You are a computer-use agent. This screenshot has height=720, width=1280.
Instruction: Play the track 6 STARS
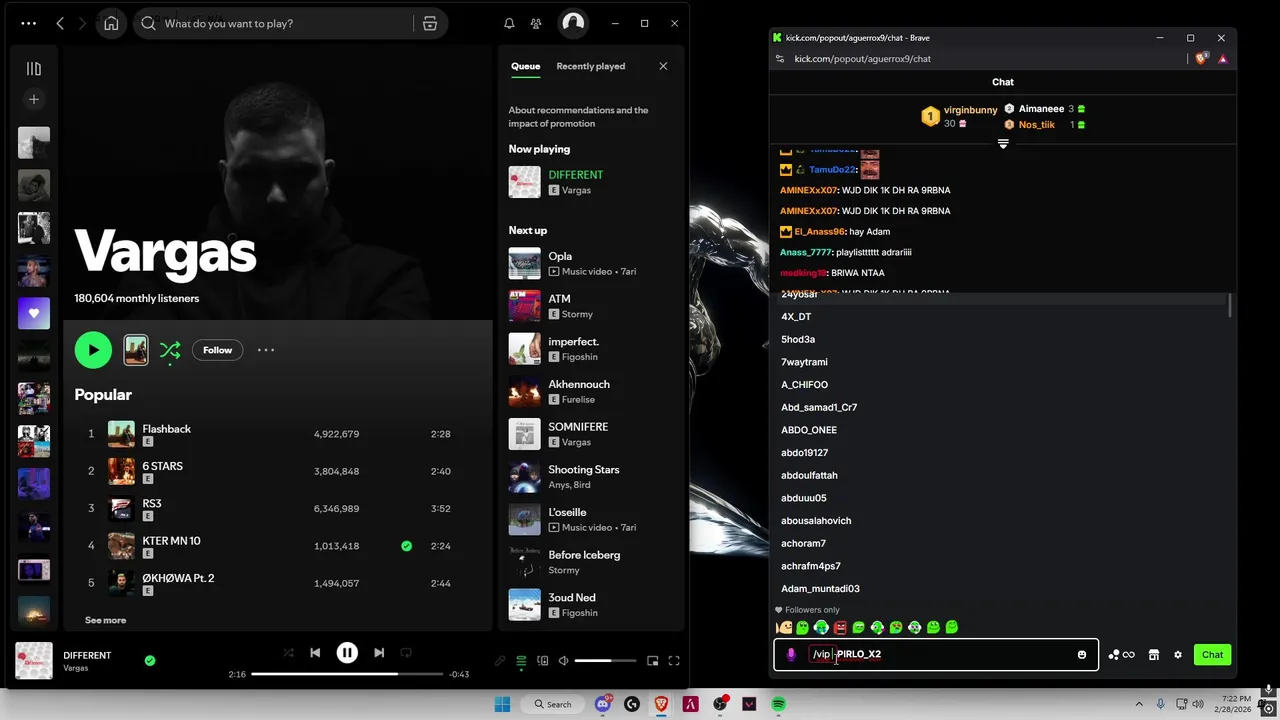pos(162,466)
